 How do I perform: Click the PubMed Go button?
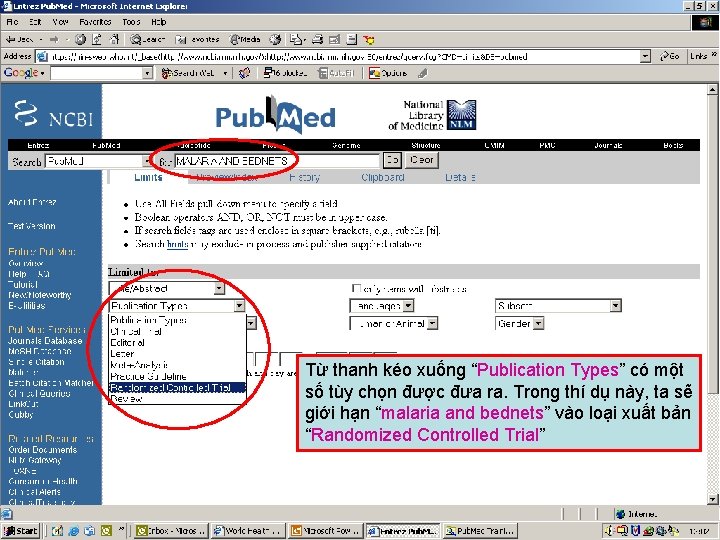pos(392,160)
